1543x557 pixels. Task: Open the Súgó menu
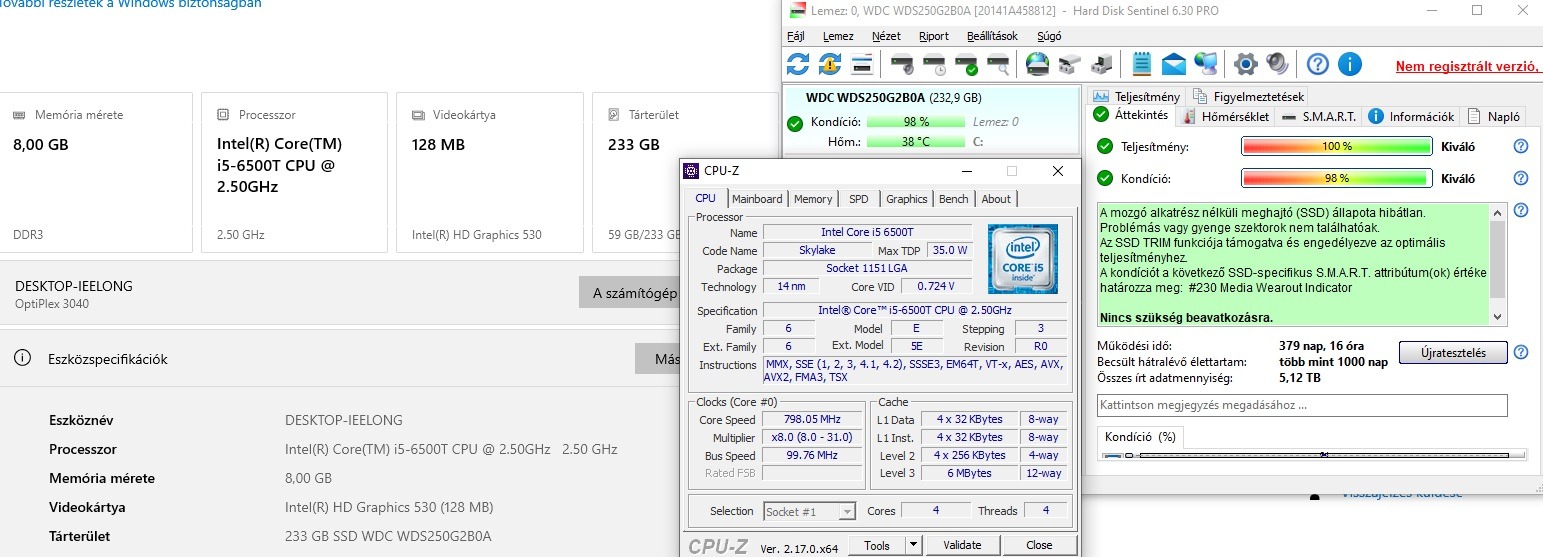point(1049,36)
